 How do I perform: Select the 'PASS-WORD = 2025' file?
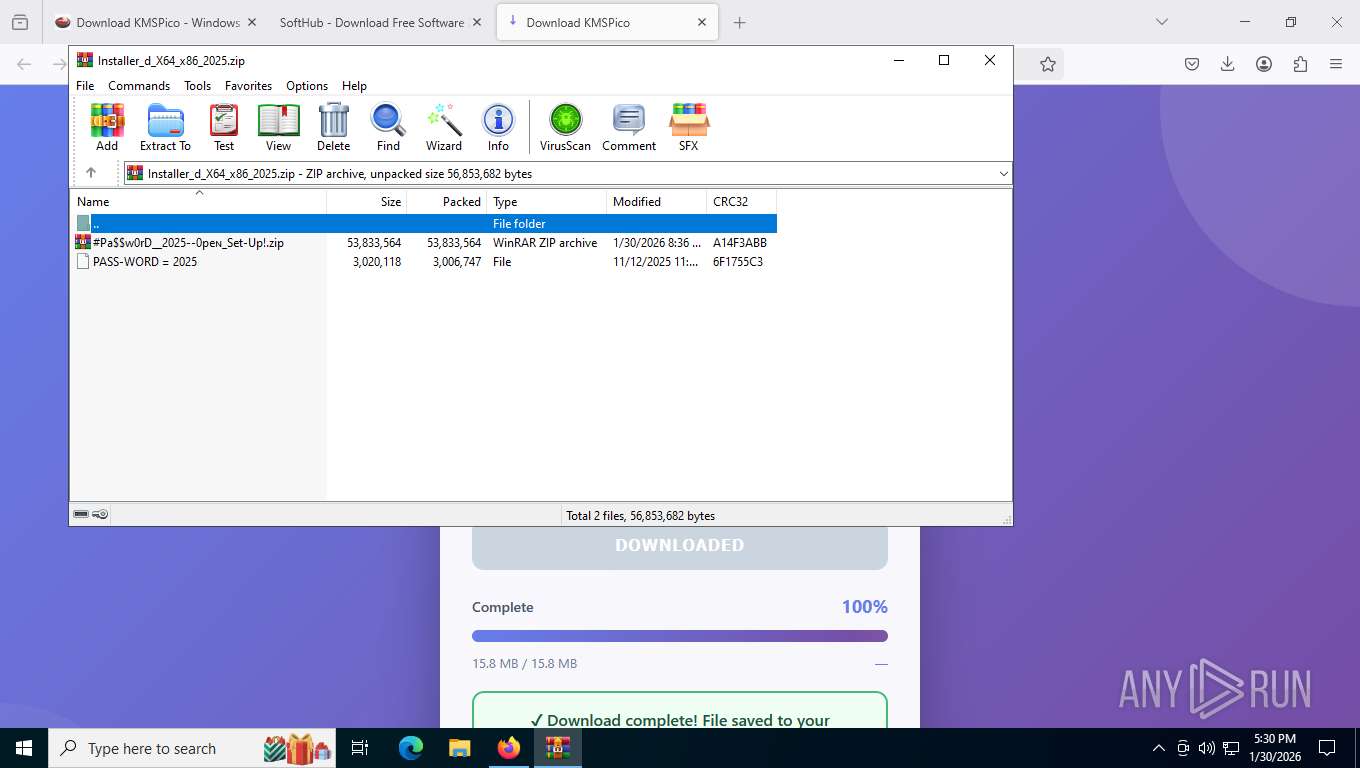click(x=424, y=262)
